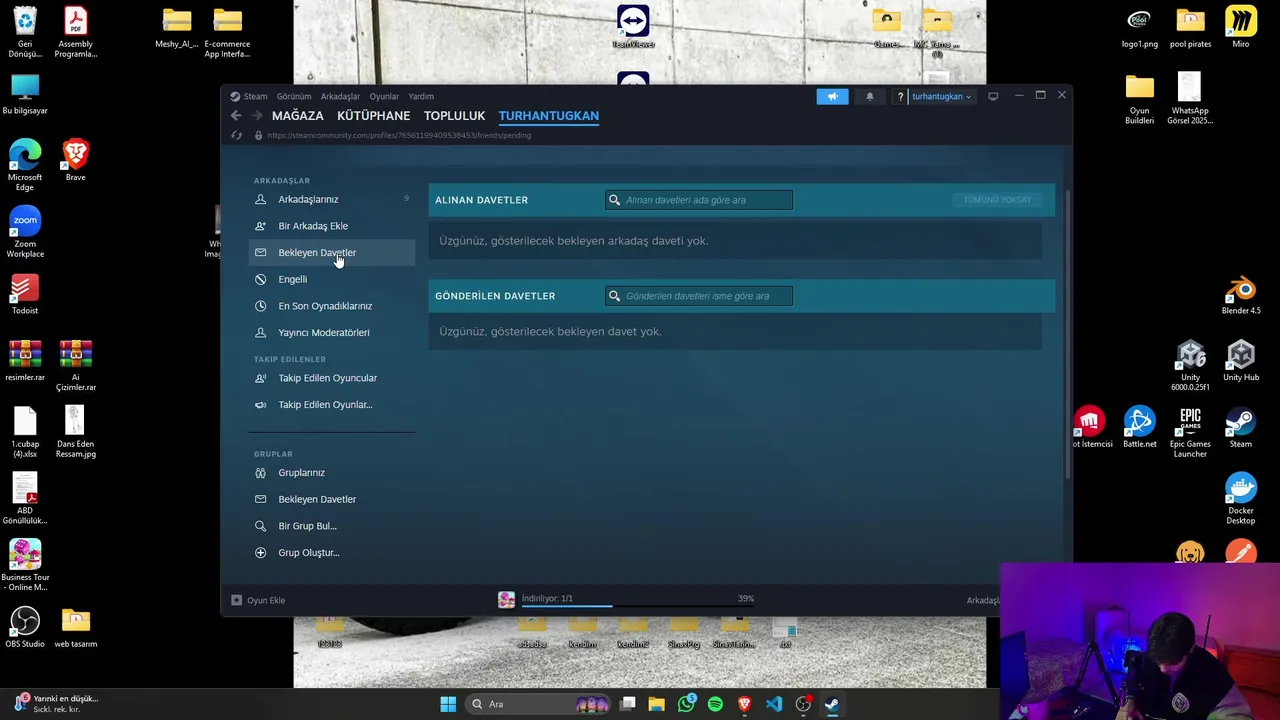Select the Blender 4.5 desktop icon
Screen dimensions: 1280x720
point(1241,295)
